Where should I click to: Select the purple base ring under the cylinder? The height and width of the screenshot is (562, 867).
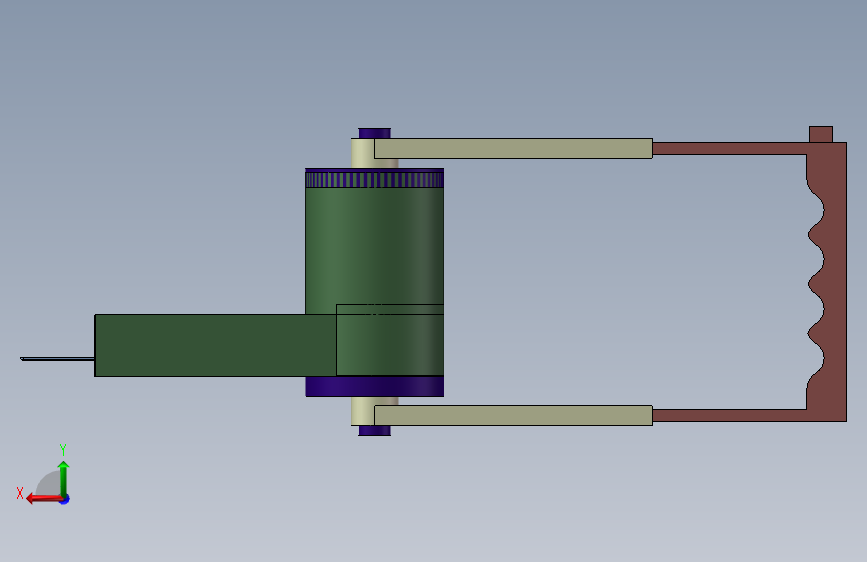pyautogui.click(x=374, y=386)
